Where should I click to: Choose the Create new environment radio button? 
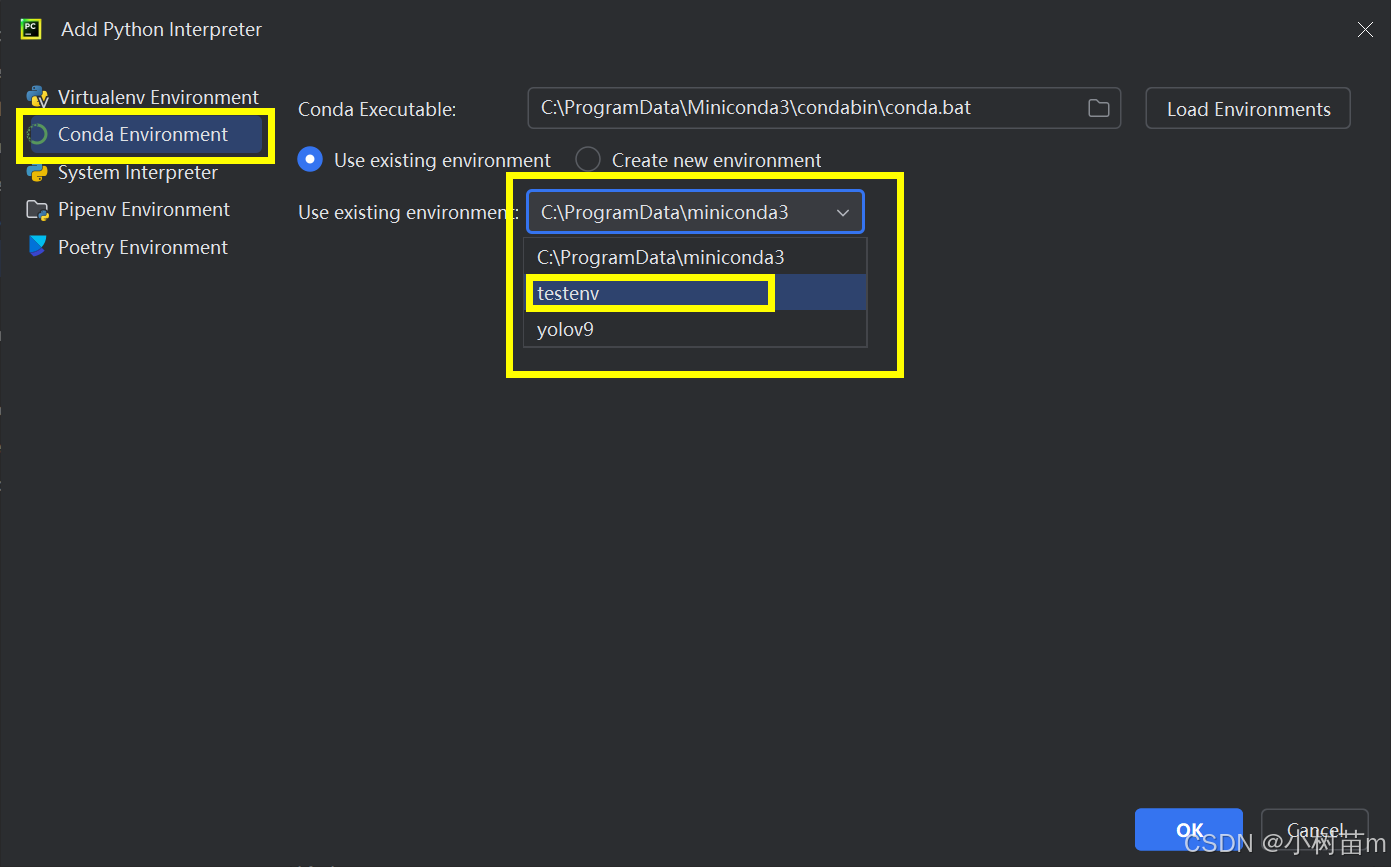coord(588,160)
